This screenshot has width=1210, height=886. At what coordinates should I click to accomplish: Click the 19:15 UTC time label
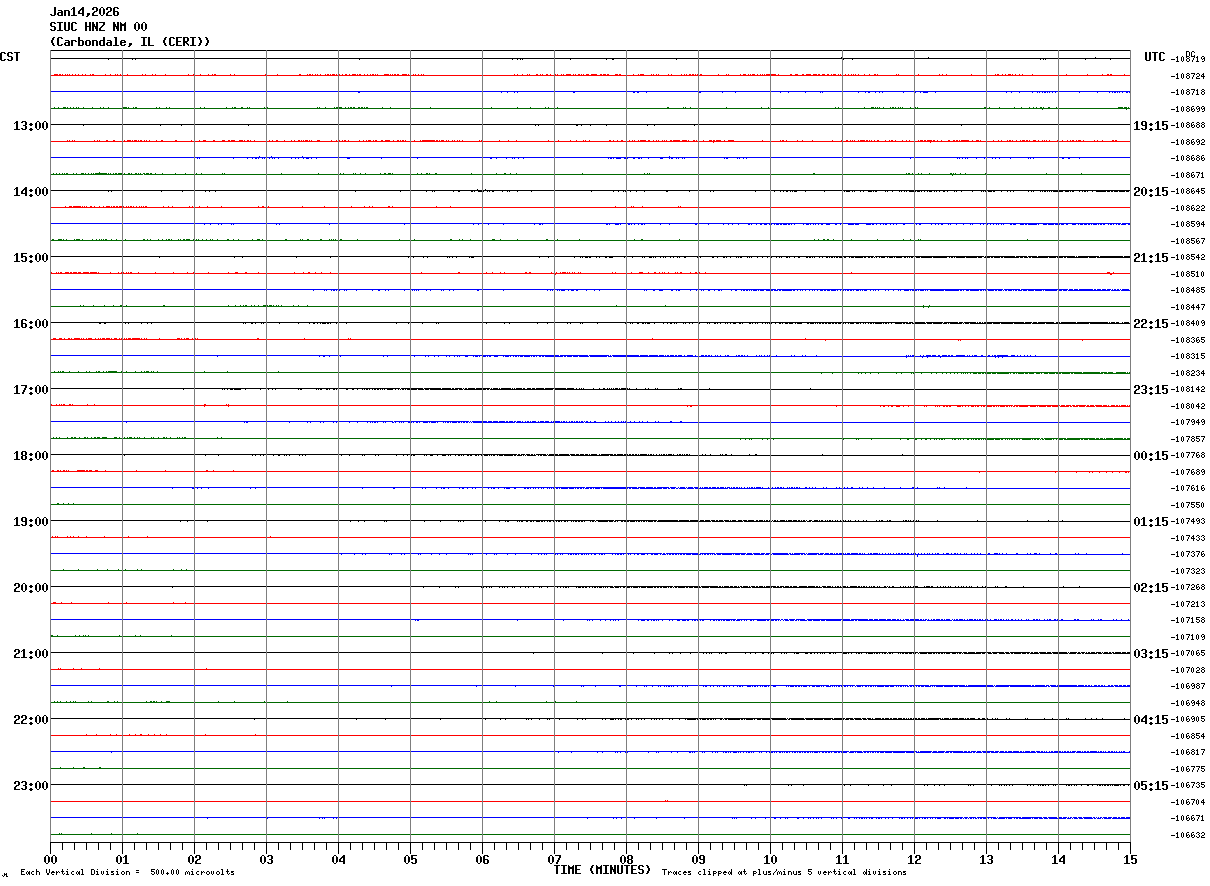(x=1151, y=125)
